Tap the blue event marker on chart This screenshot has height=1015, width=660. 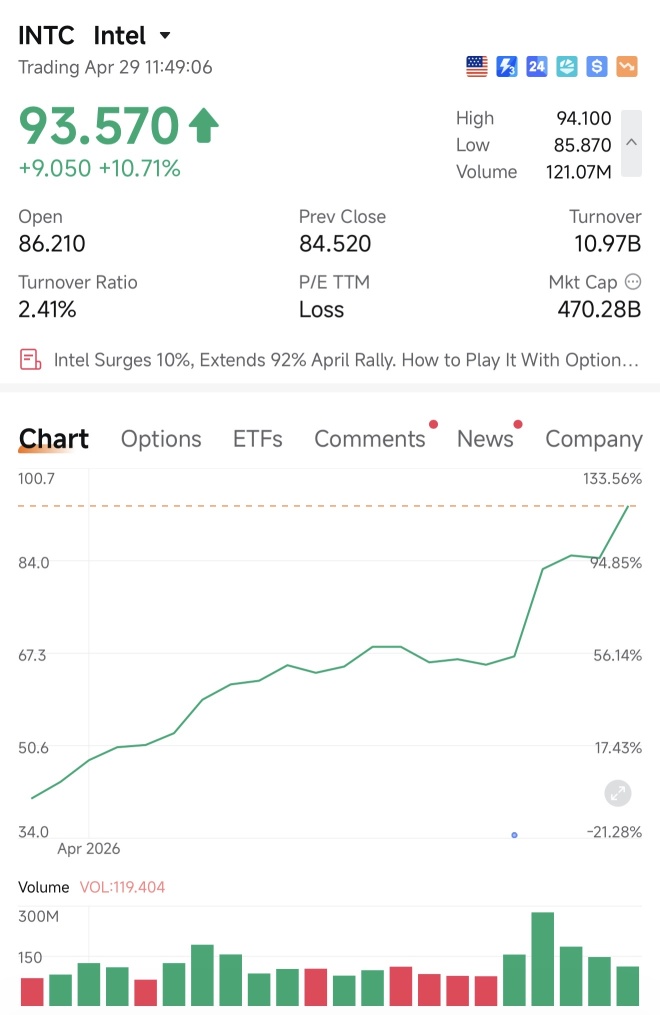514,835
